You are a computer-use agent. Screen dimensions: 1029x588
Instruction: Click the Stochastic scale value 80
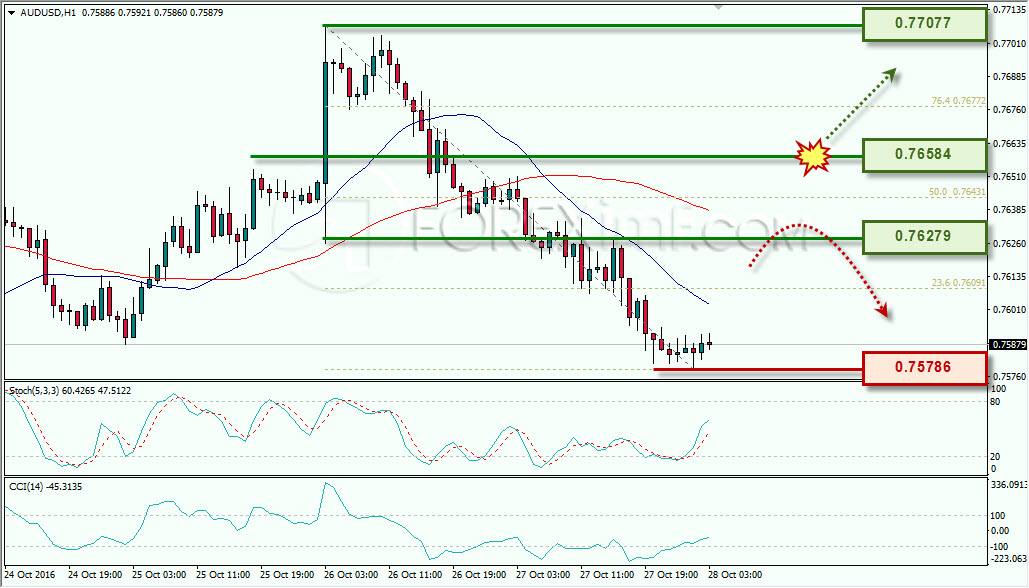click(x=996, y=402)
